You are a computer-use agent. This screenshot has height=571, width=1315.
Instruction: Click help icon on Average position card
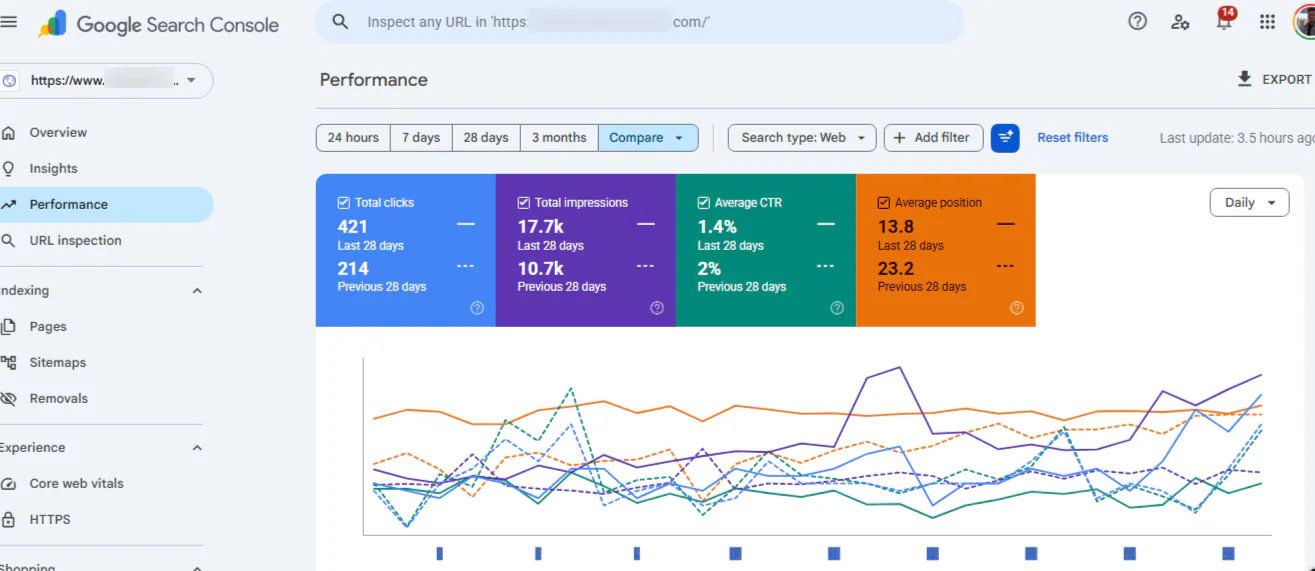pyautogui.click(x=1017, y=308)
